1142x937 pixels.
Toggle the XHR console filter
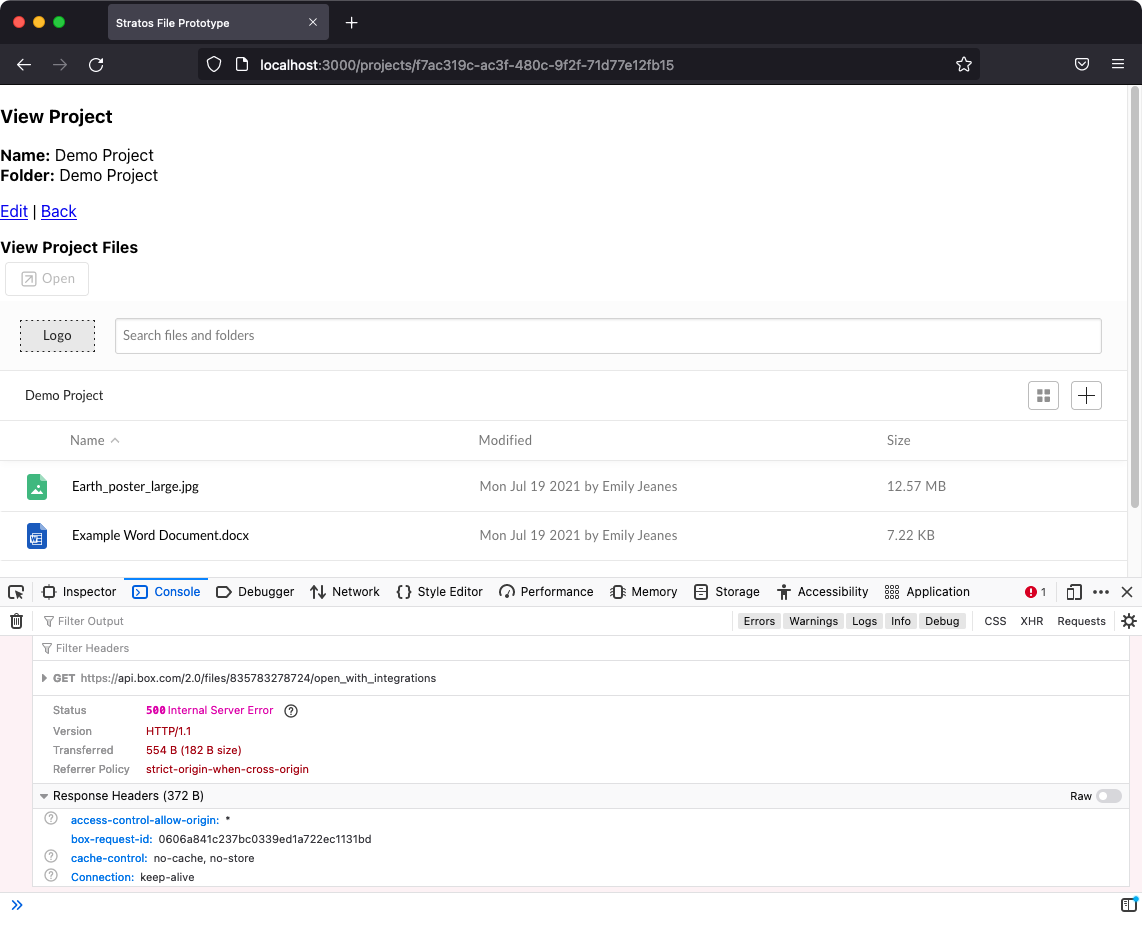point(1031,621)
